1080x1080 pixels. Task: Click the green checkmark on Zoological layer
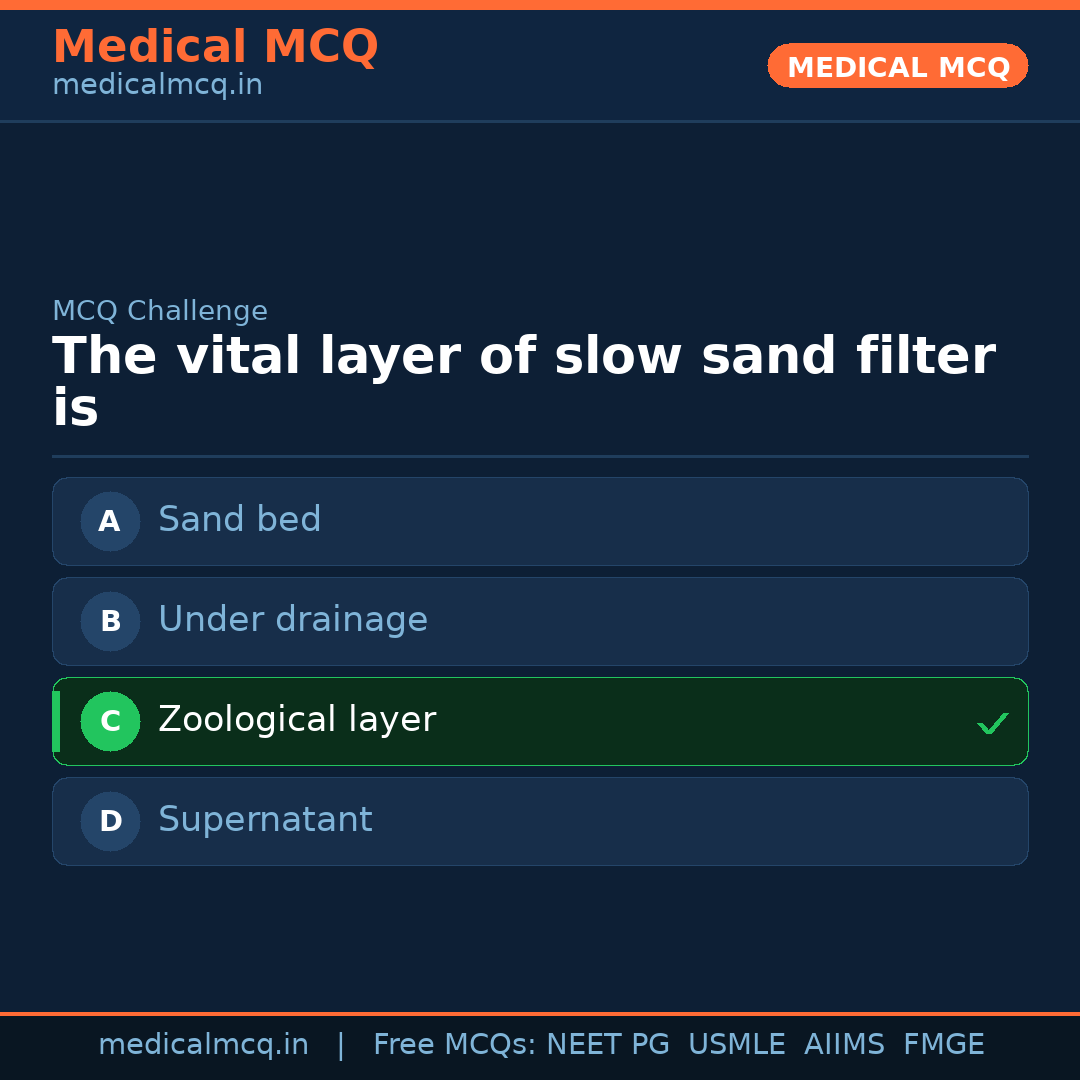(x=992, y=723)
